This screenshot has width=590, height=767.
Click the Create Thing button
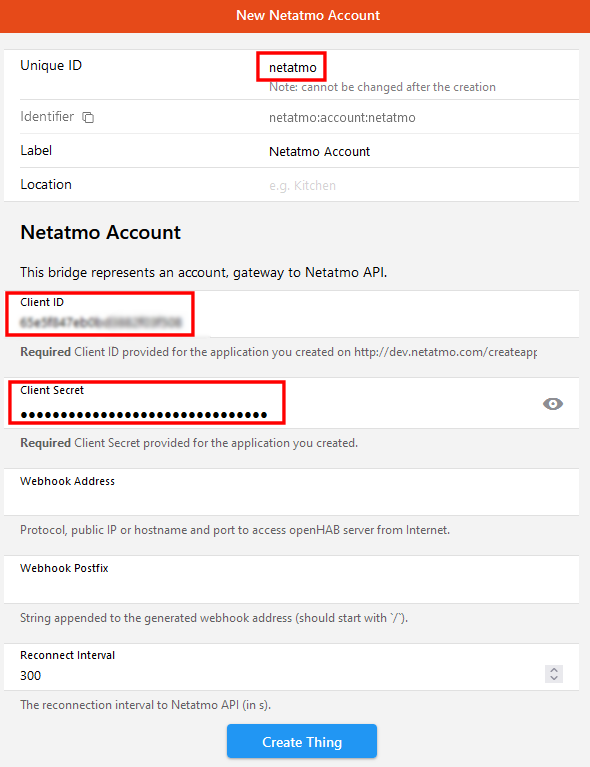tap(302, 741)
